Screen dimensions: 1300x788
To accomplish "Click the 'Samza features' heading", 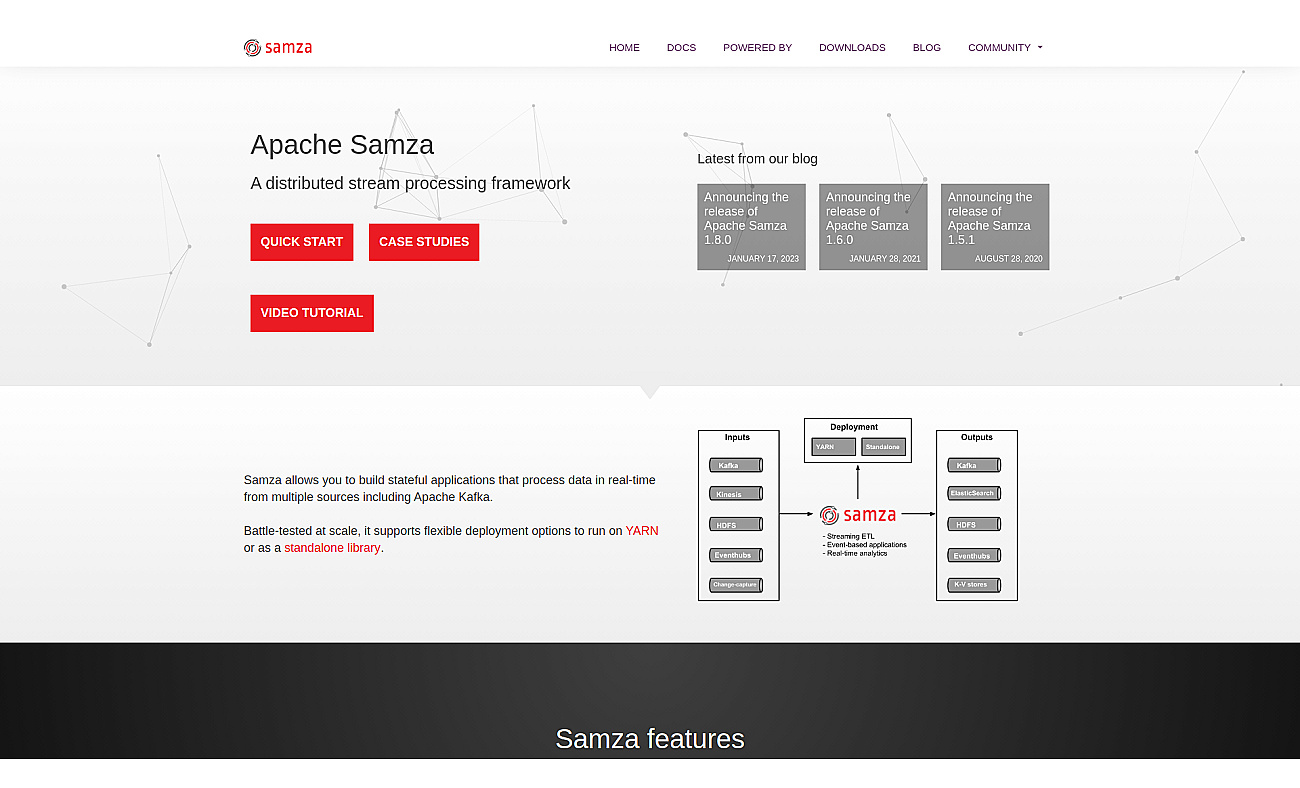I will 650,739.
